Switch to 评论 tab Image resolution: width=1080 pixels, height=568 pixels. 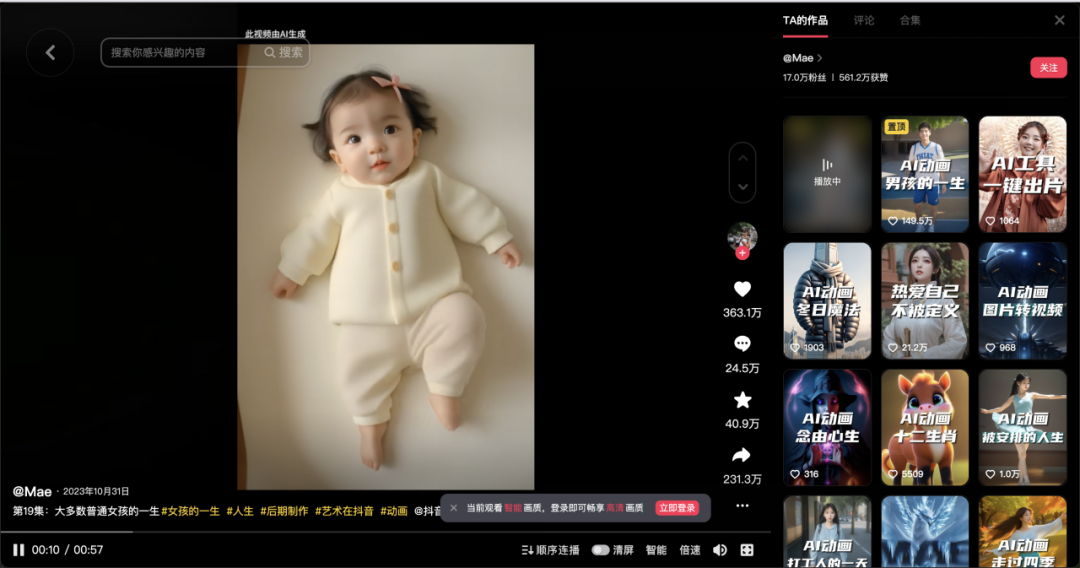(864, 21)
